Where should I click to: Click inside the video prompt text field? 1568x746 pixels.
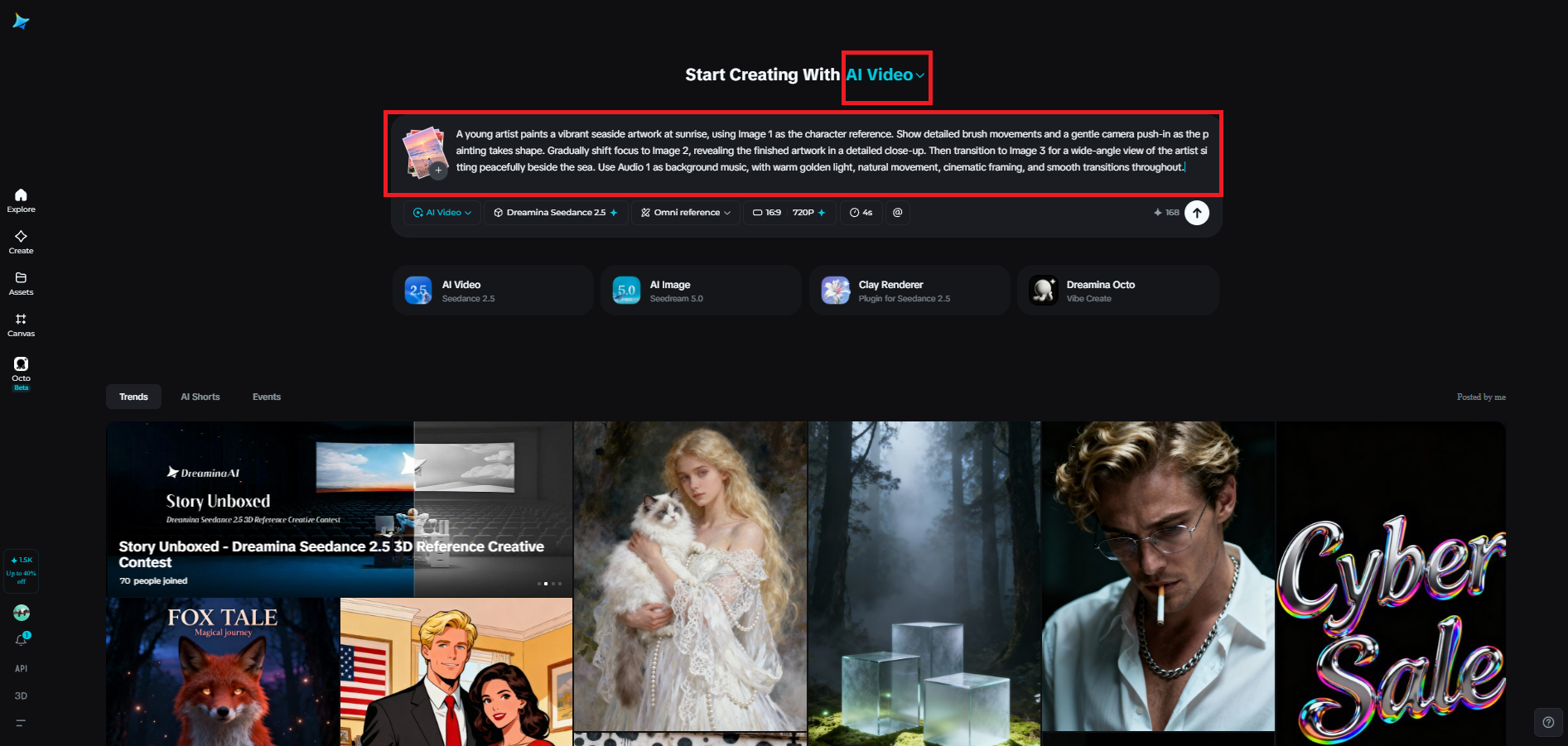pos(832,151)
